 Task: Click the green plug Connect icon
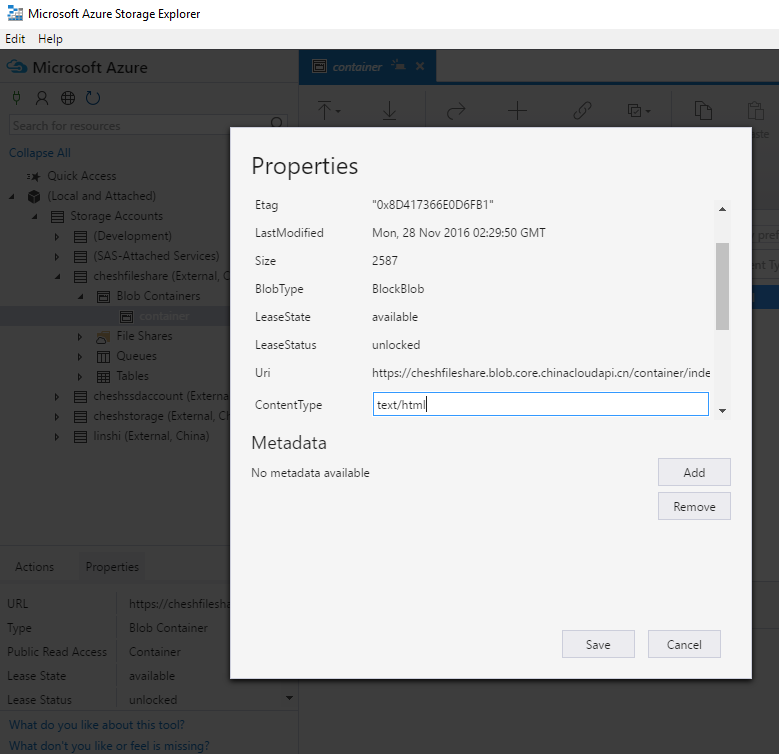pos(16,98)
